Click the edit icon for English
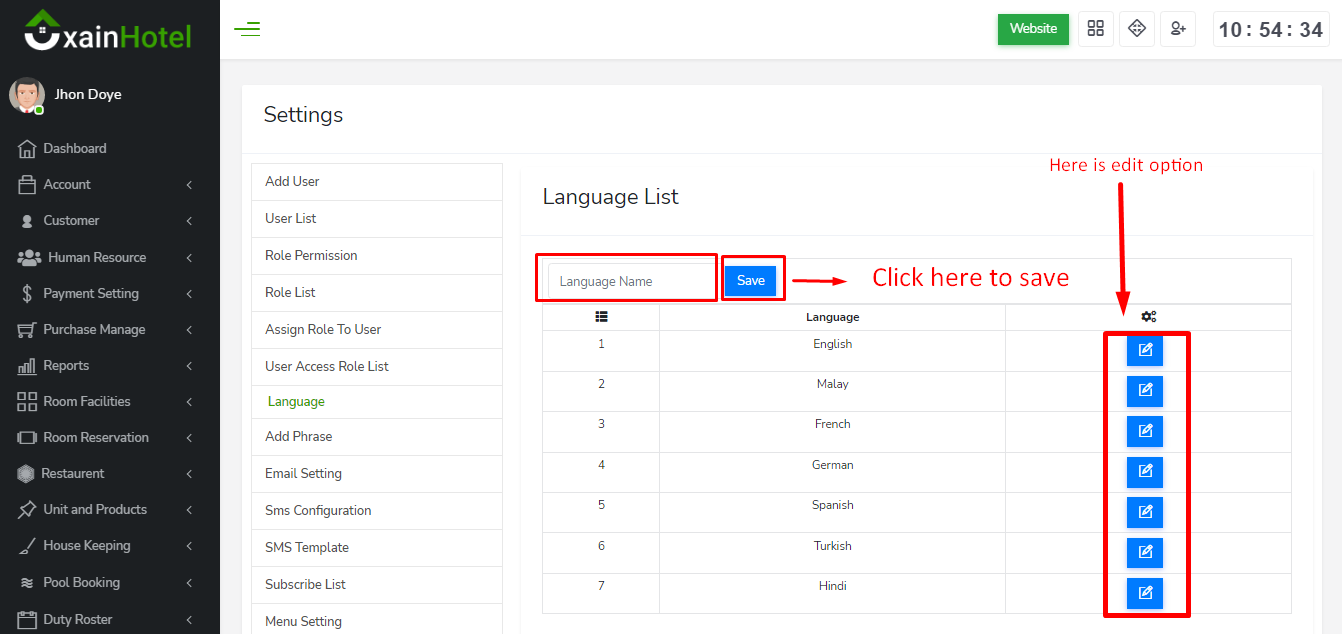Screen dimensions: 1342x634 (1144, 350)
